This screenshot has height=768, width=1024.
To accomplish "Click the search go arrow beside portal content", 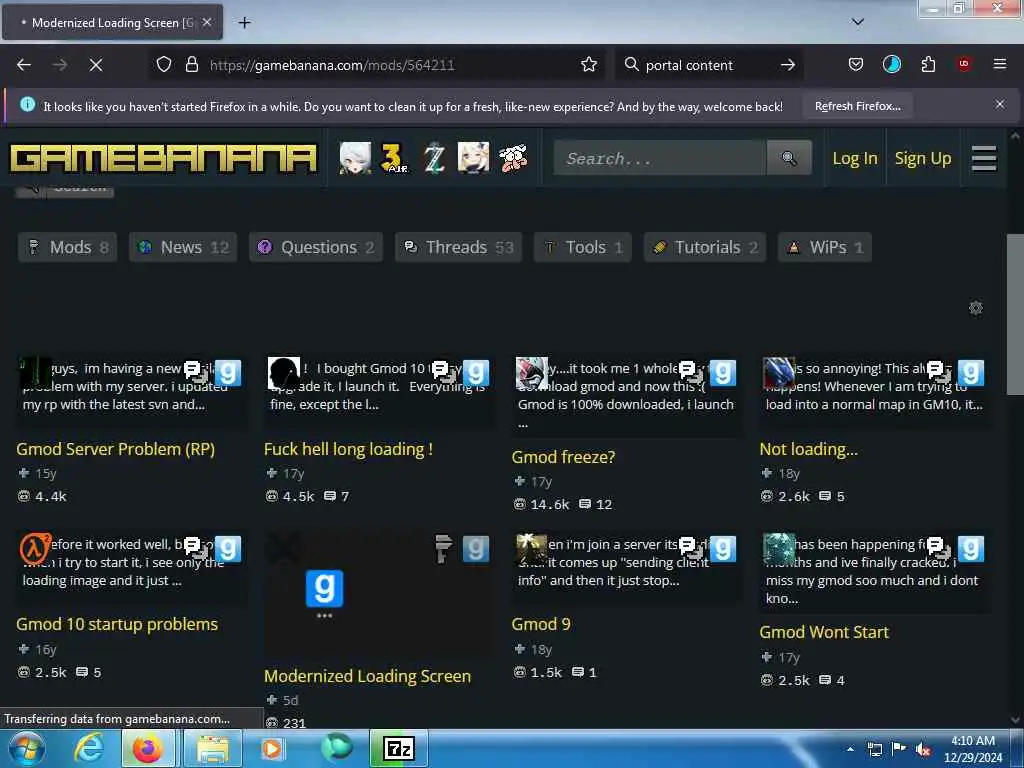I will 788,65.
